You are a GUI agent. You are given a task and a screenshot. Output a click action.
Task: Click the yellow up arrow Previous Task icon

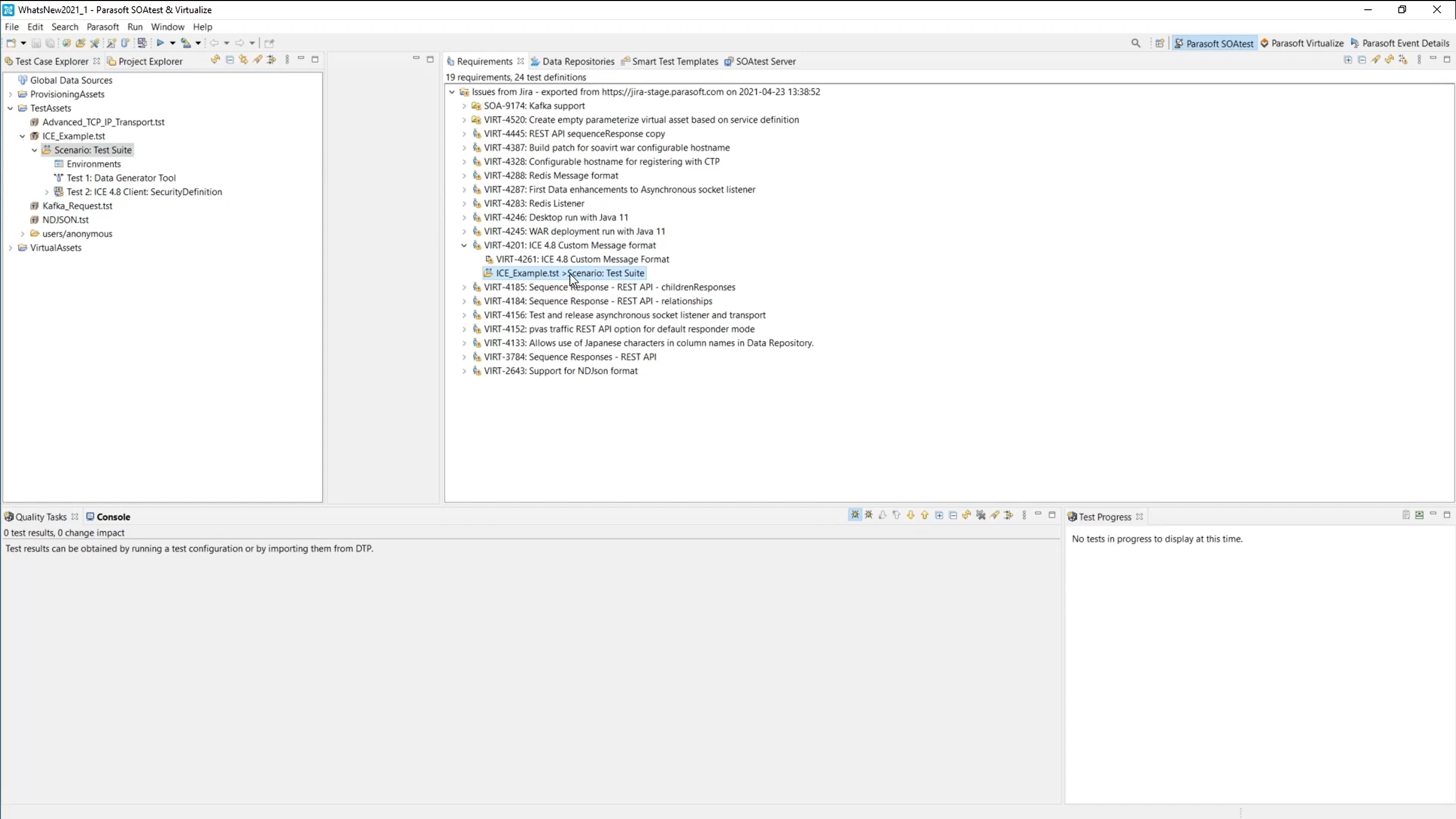coord(925,515)
